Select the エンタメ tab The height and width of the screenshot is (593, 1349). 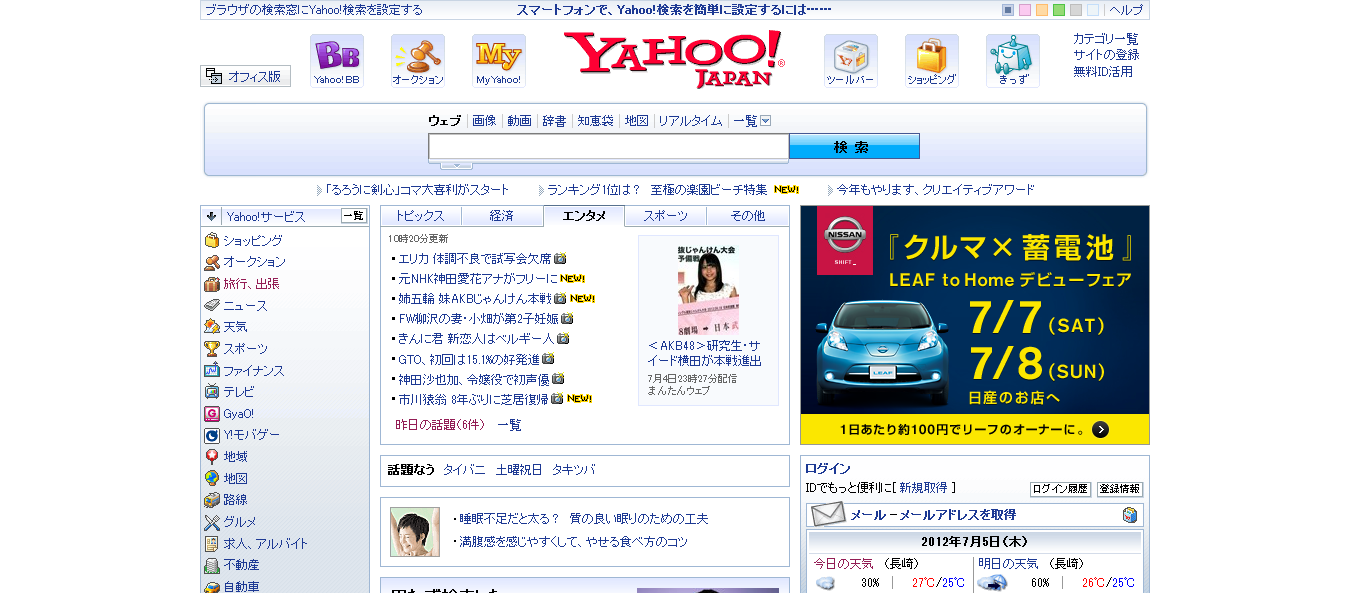tap(584, 216)
